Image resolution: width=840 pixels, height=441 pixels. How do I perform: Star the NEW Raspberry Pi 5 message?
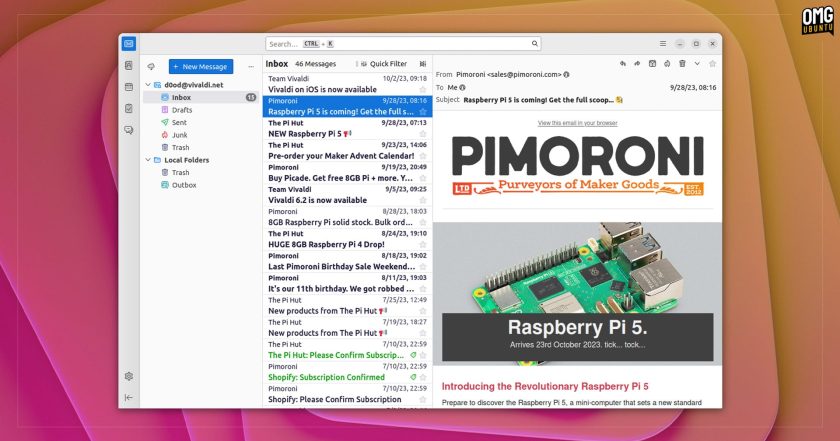423,134
